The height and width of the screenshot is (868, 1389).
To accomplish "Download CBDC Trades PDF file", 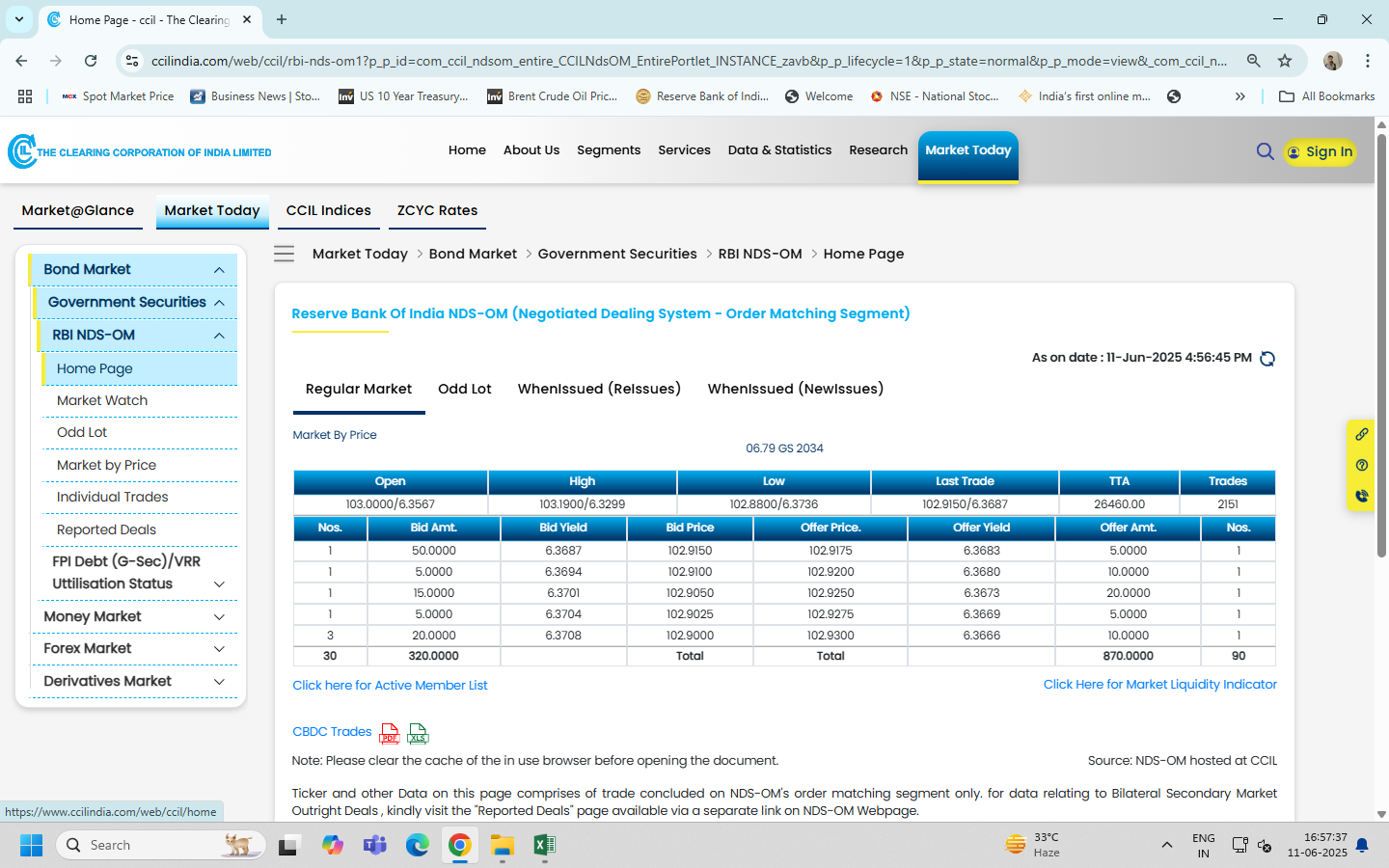I will coord(390,734).
